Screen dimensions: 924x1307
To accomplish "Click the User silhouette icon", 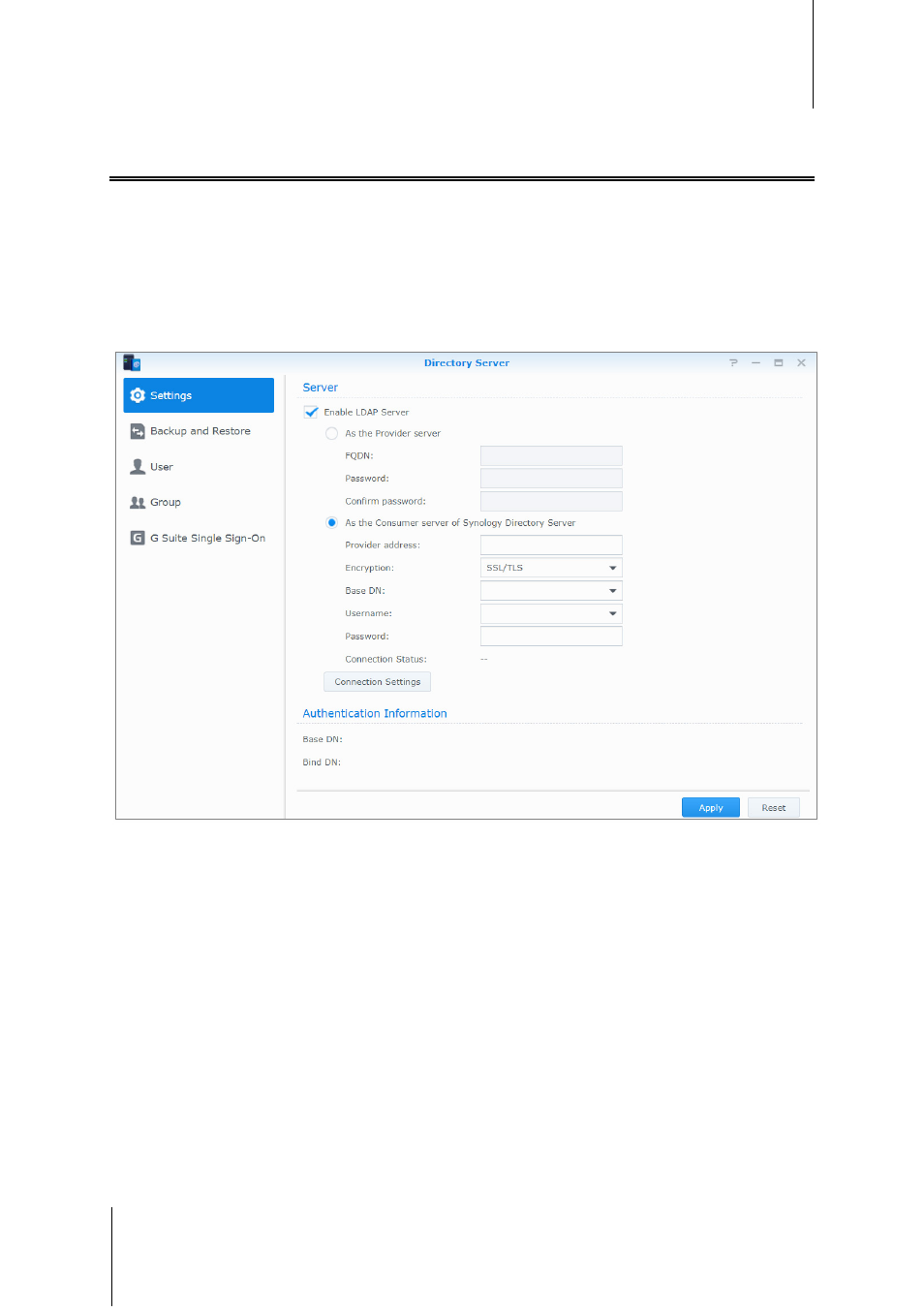I will tap(138, 467).
